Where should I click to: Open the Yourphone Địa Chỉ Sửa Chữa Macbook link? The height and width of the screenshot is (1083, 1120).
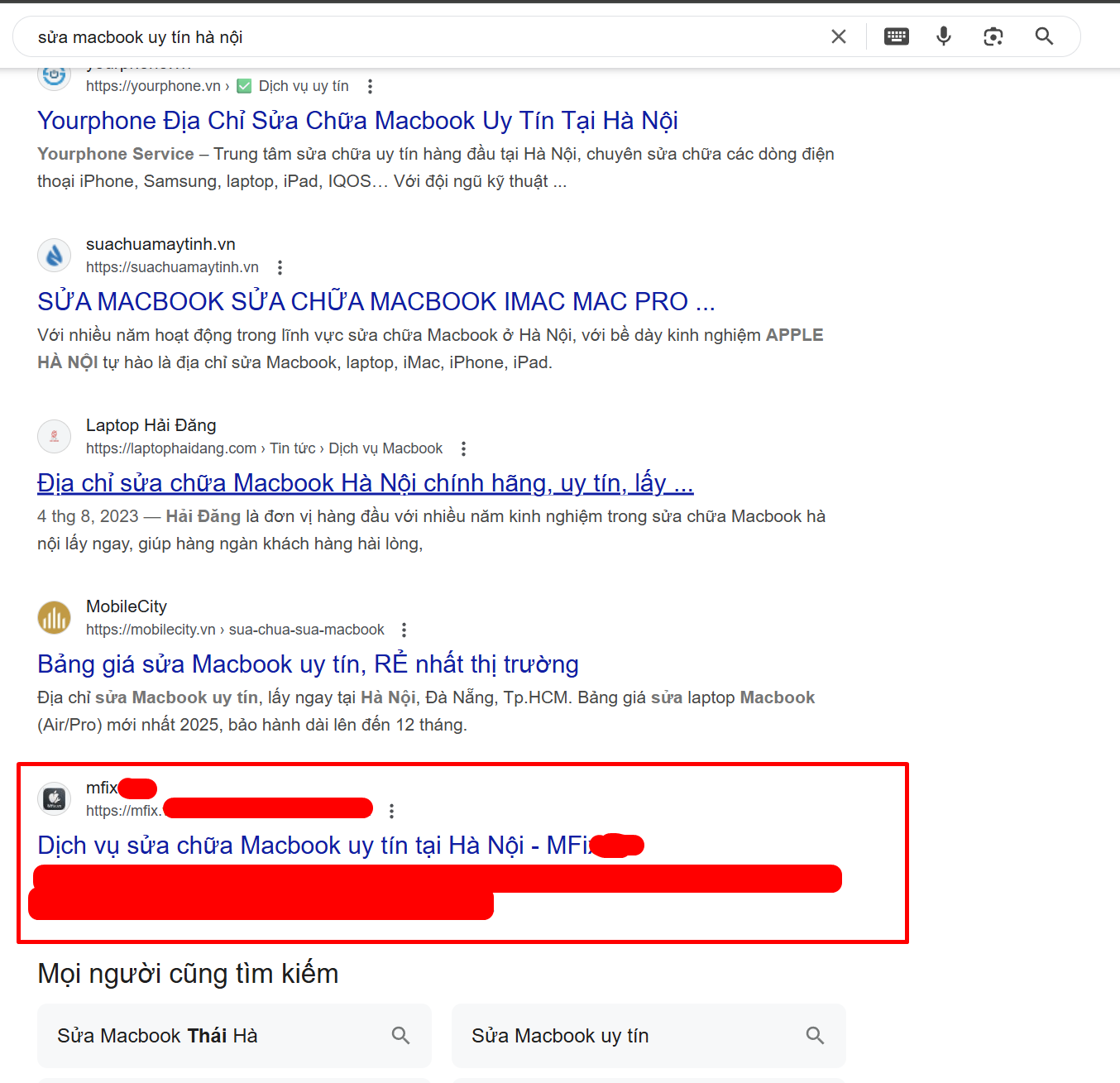(x=357, y=121)
